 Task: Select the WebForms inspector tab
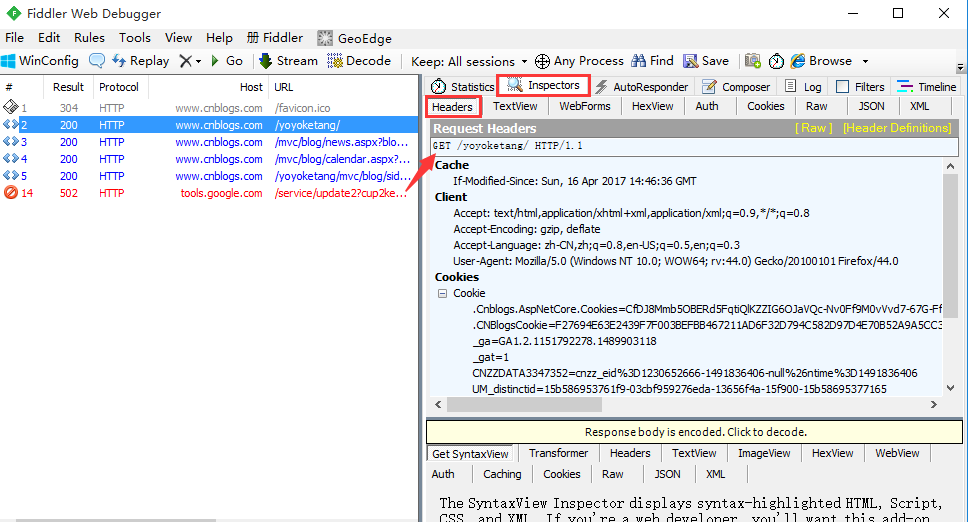585,106
